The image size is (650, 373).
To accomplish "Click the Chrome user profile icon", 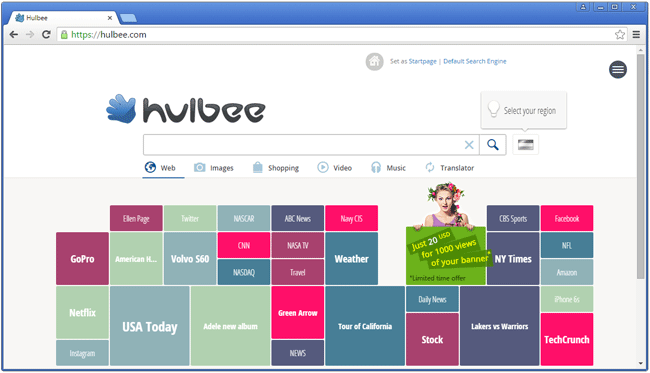I will pyautogui.click(x=583, y=7).
